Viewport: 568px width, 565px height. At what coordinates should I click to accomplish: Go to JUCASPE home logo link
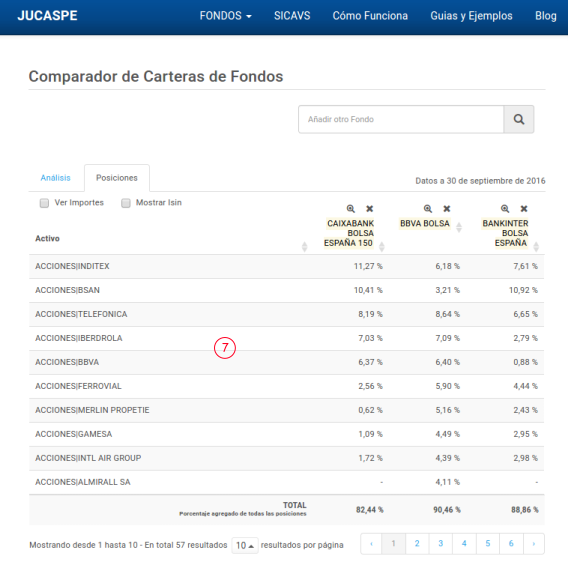coord(47,16)
